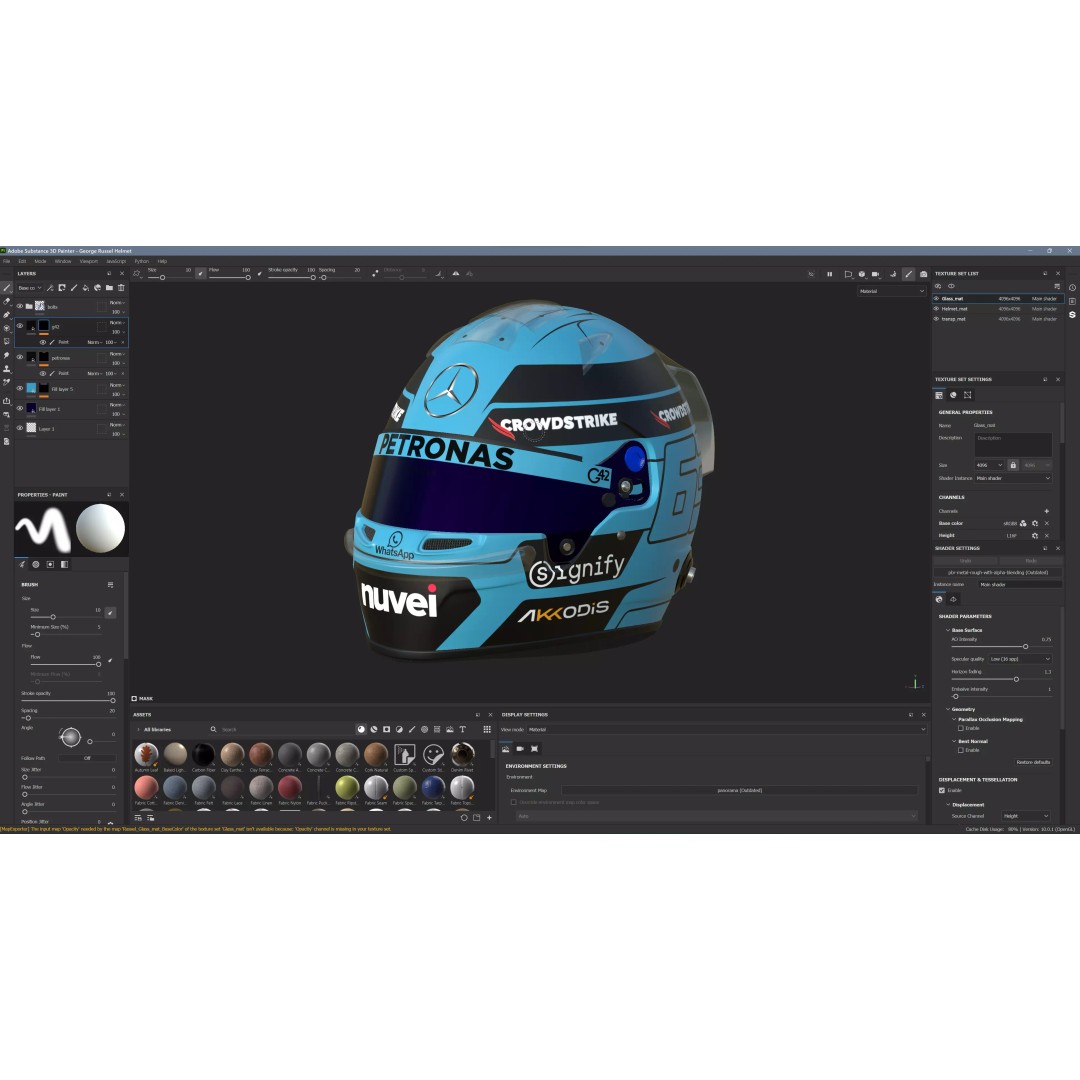Create a new folder in Layers panel
1080x1080 pixels.
(109, 288)
